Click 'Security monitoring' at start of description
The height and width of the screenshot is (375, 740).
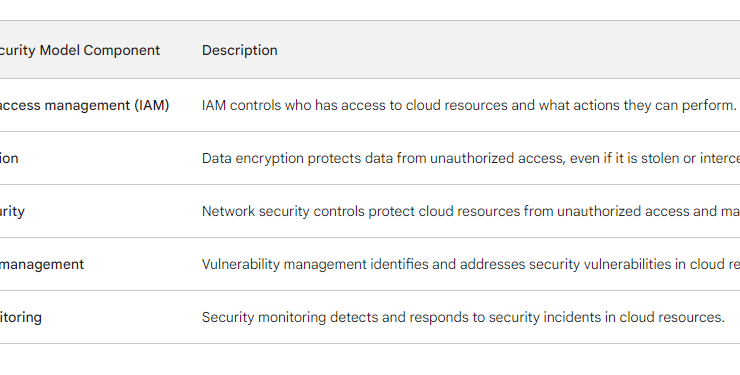[x=264, y=317]
